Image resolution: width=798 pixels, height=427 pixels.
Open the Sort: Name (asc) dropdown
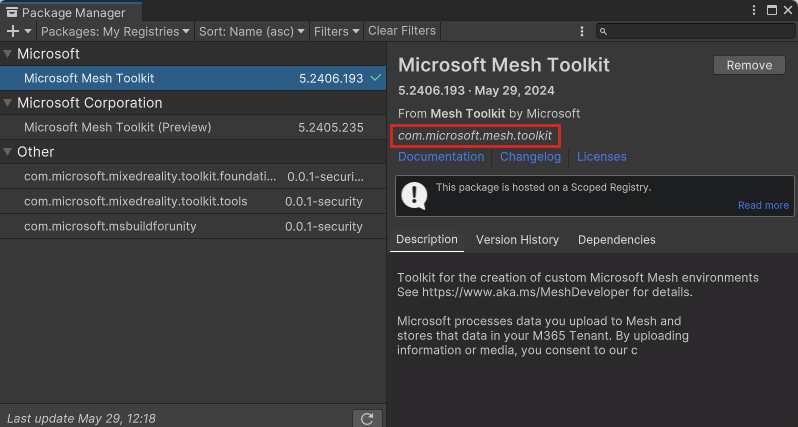pos(252,31)
